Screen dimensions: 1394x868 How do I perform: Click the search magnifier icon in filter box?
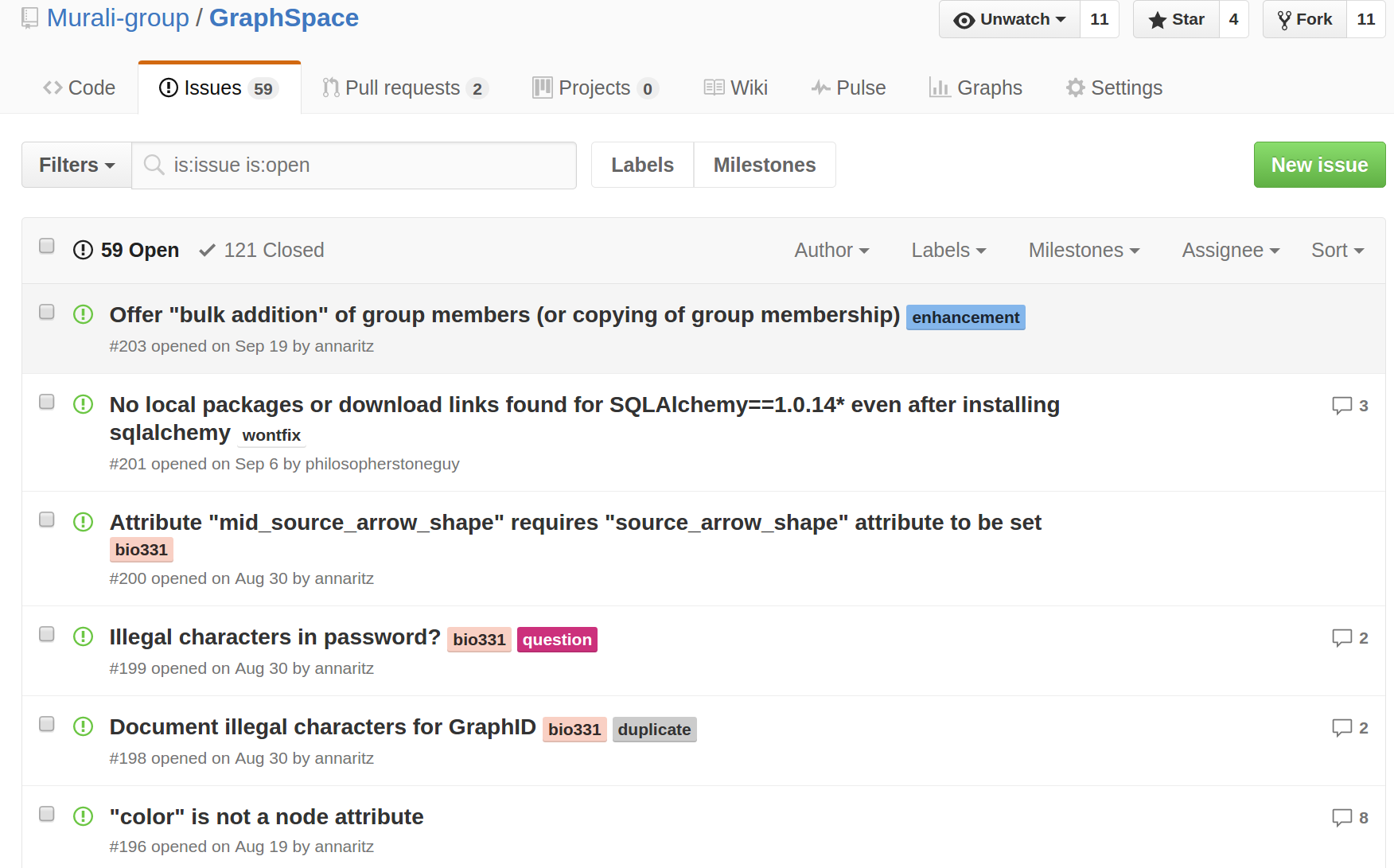(x=154, y=165)
